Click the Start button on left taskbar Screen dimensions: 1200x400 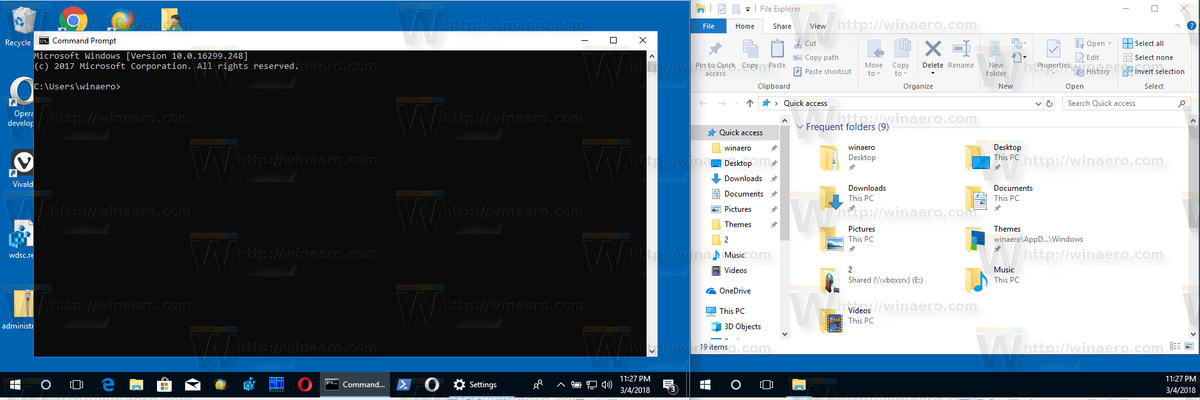15,384
